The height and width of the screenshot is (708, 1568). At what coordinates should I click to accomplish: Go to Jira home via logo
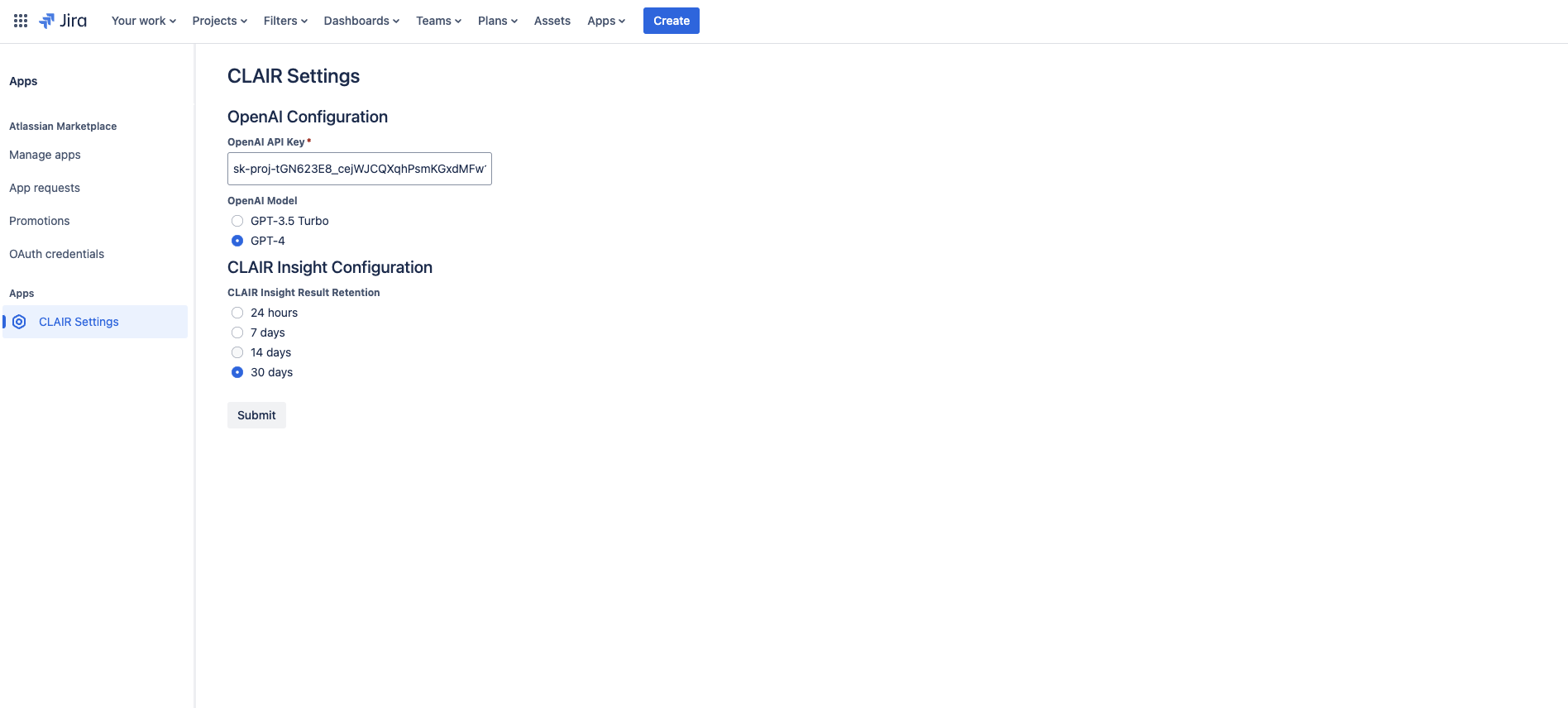63,21
